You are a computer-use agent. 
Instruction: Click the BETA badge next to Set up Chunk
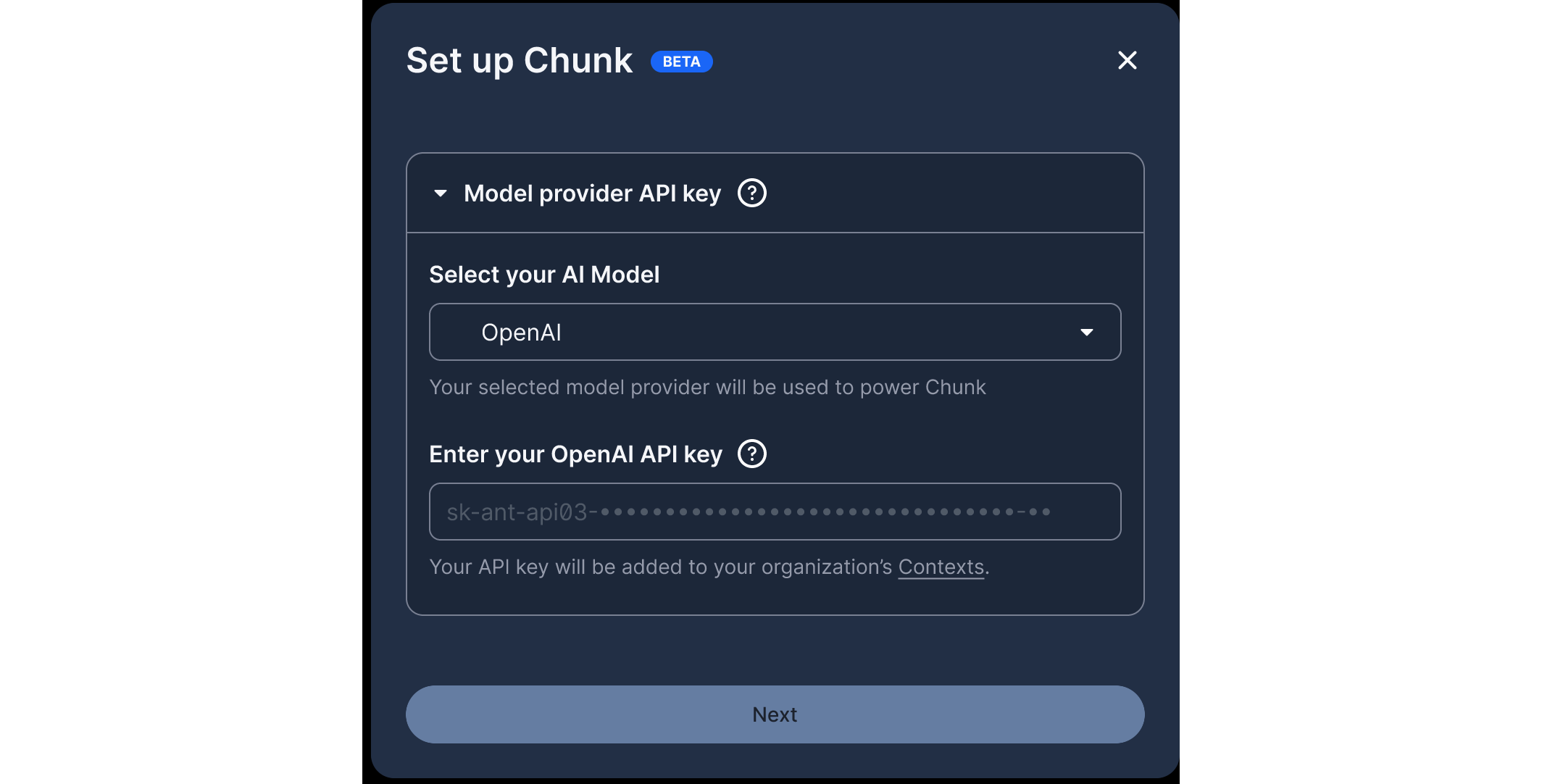(x=681, y=62)
